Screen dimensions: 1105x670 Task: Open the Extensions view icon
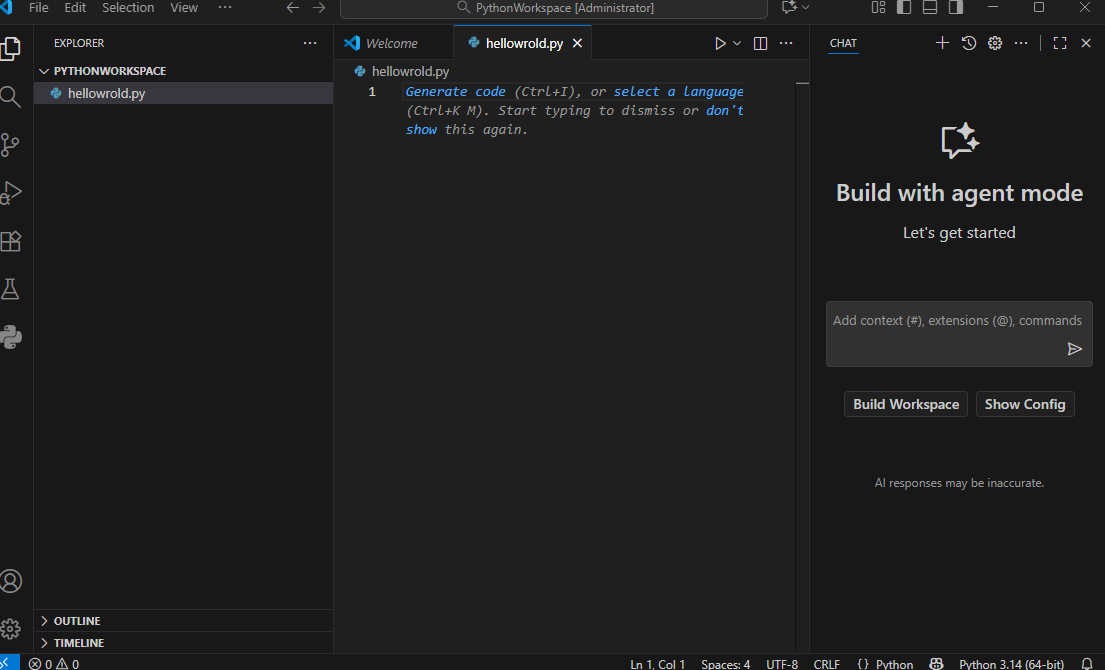(11, 241)
